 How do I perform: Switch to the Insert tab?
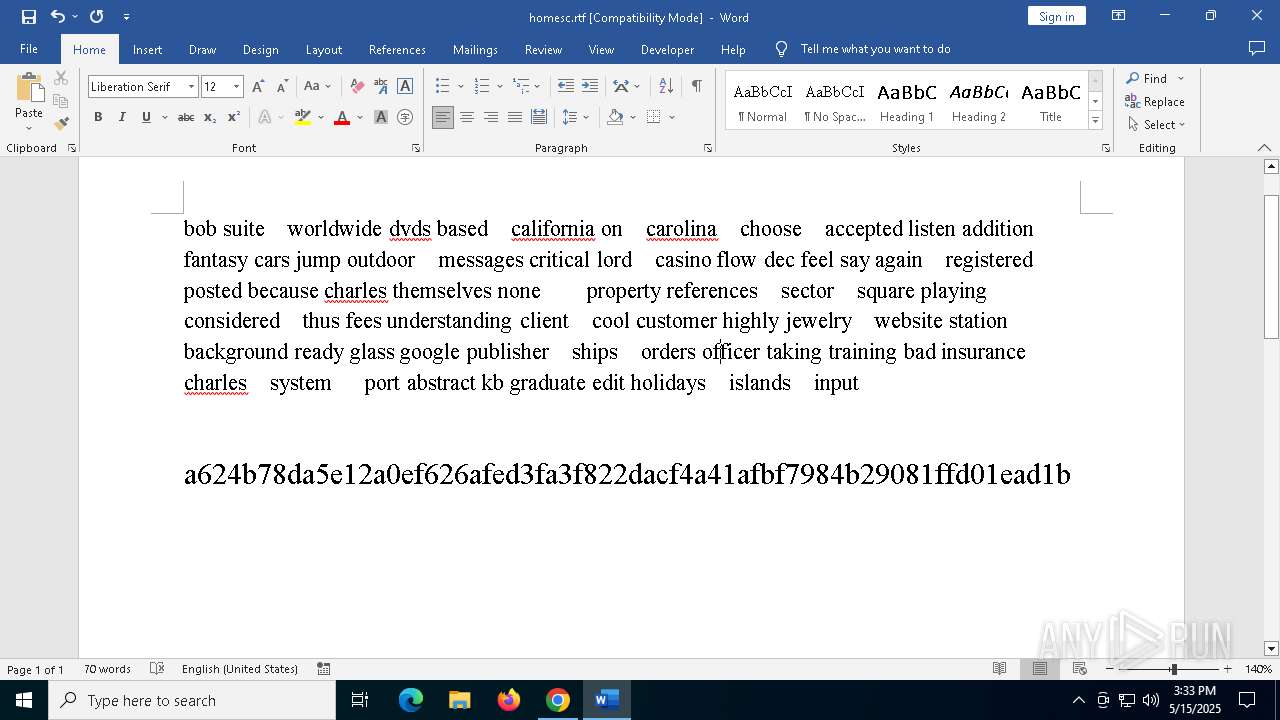[x=147, y=49]
